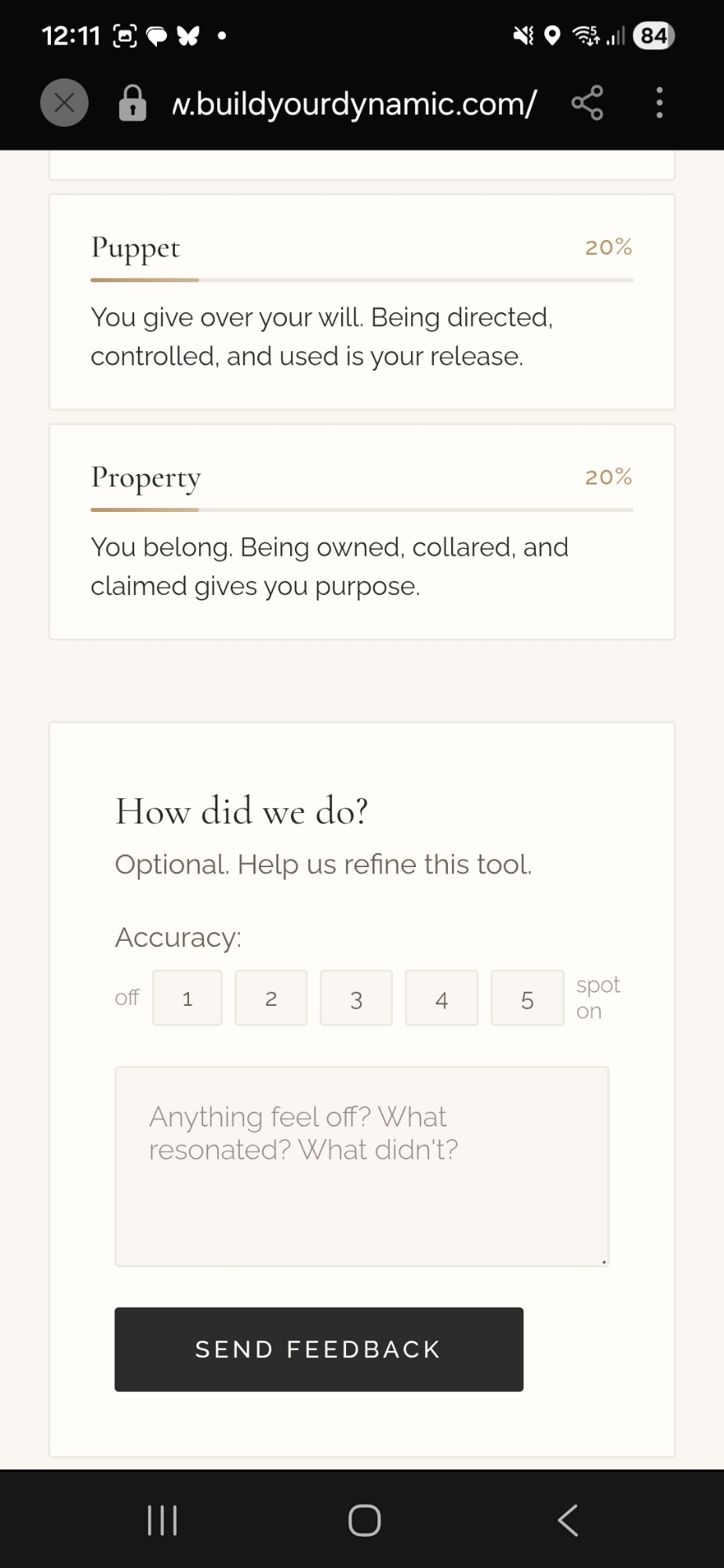Tap the share icon in address bar
Screen dimensions: 724x1568
587,103
